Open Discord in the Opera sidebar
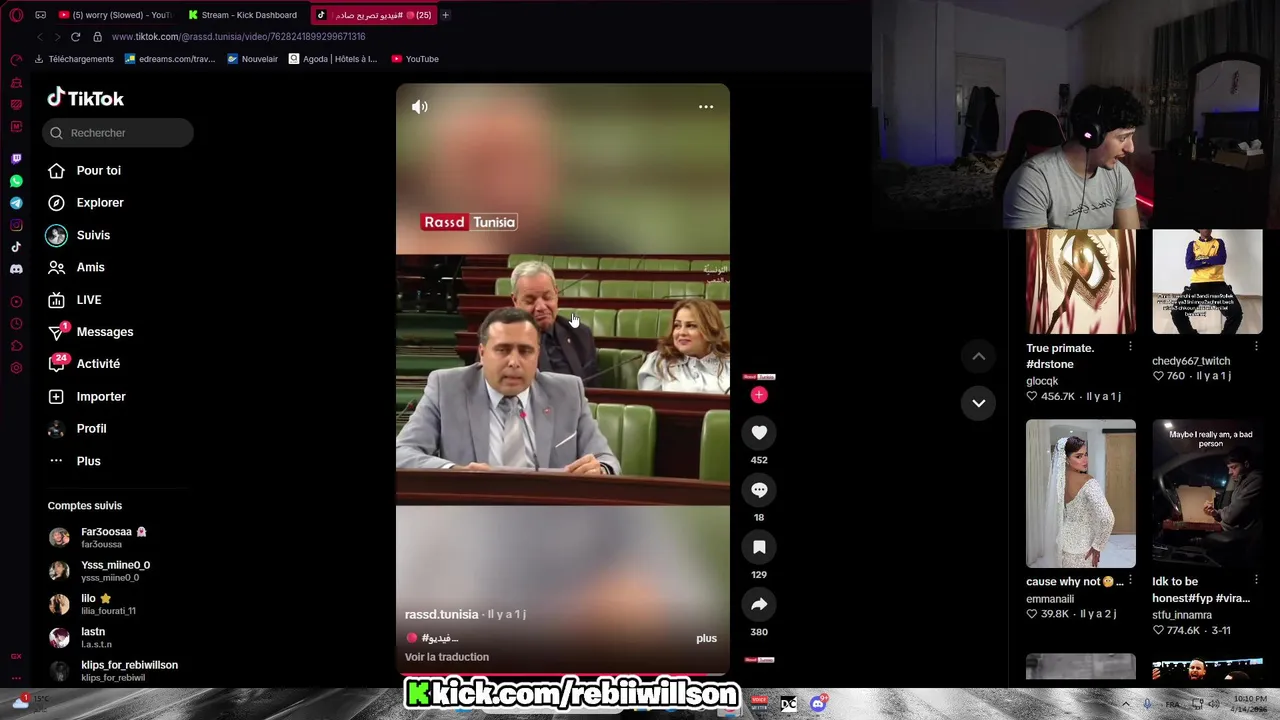The image size is (1280, 720). pyautogui.click(x=16, y=269)
